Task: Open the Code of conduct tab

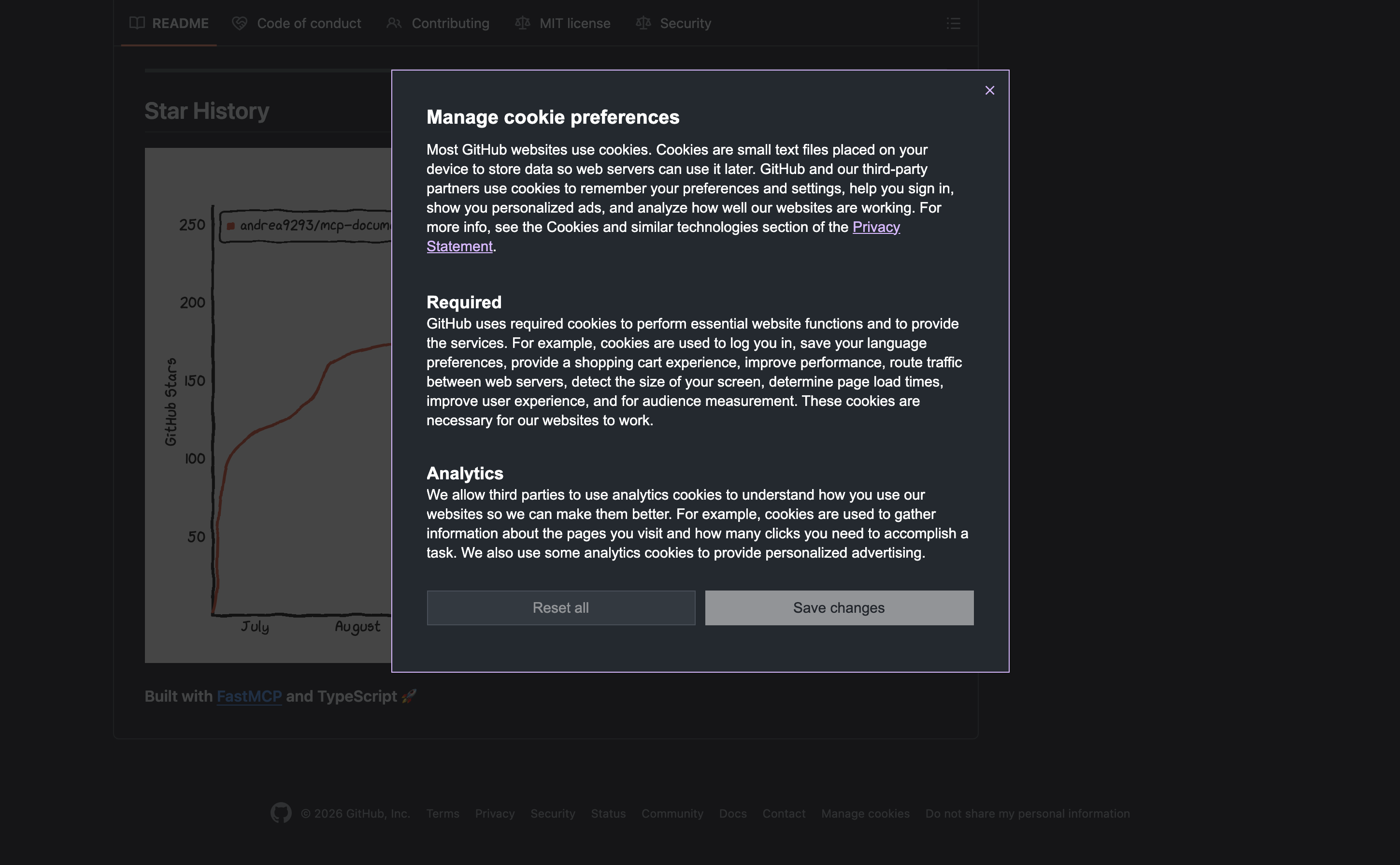Action: (297, 24)
